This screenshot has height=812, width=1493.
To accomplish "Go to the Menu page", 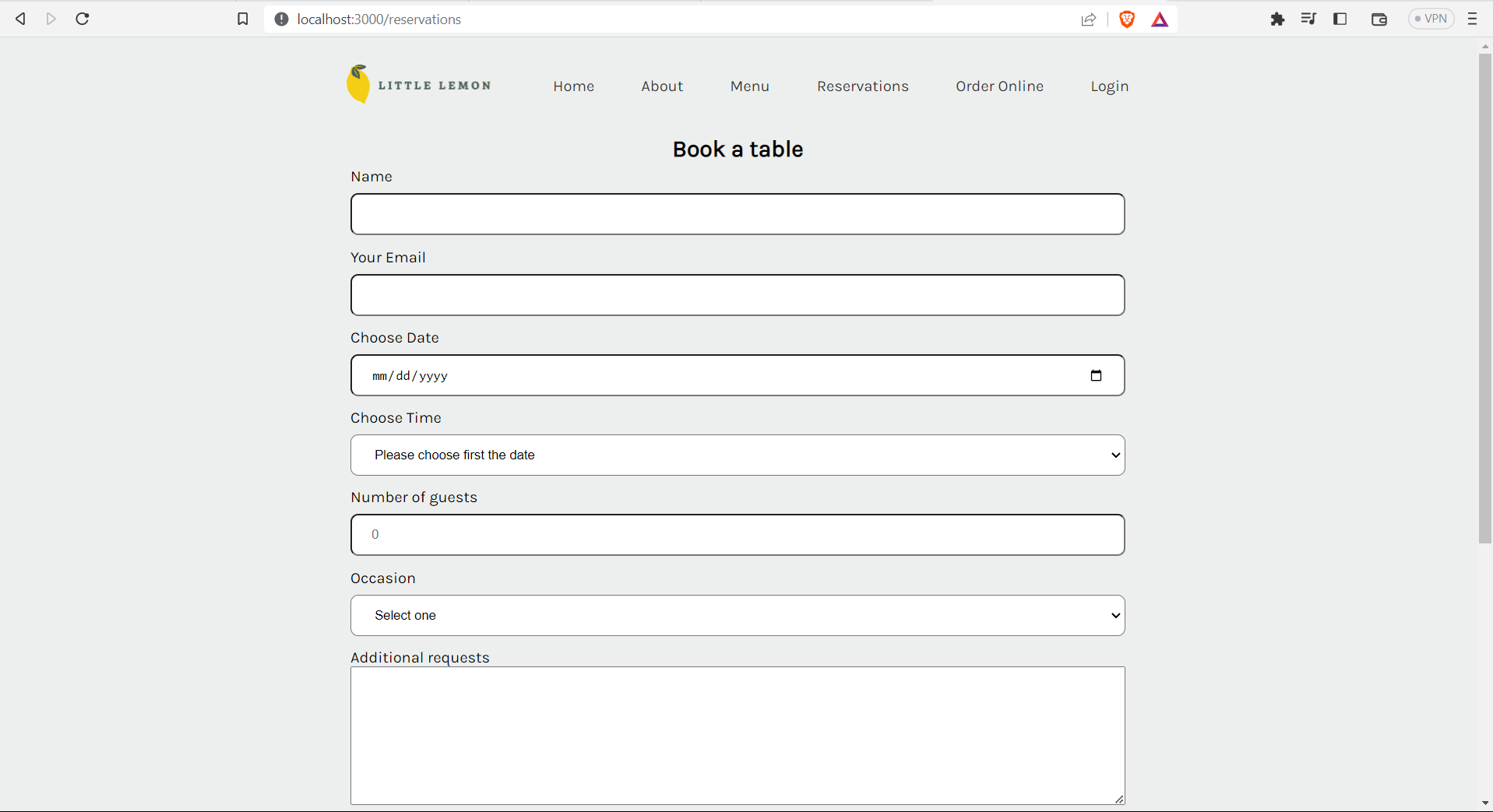I will tap(749, 86).
